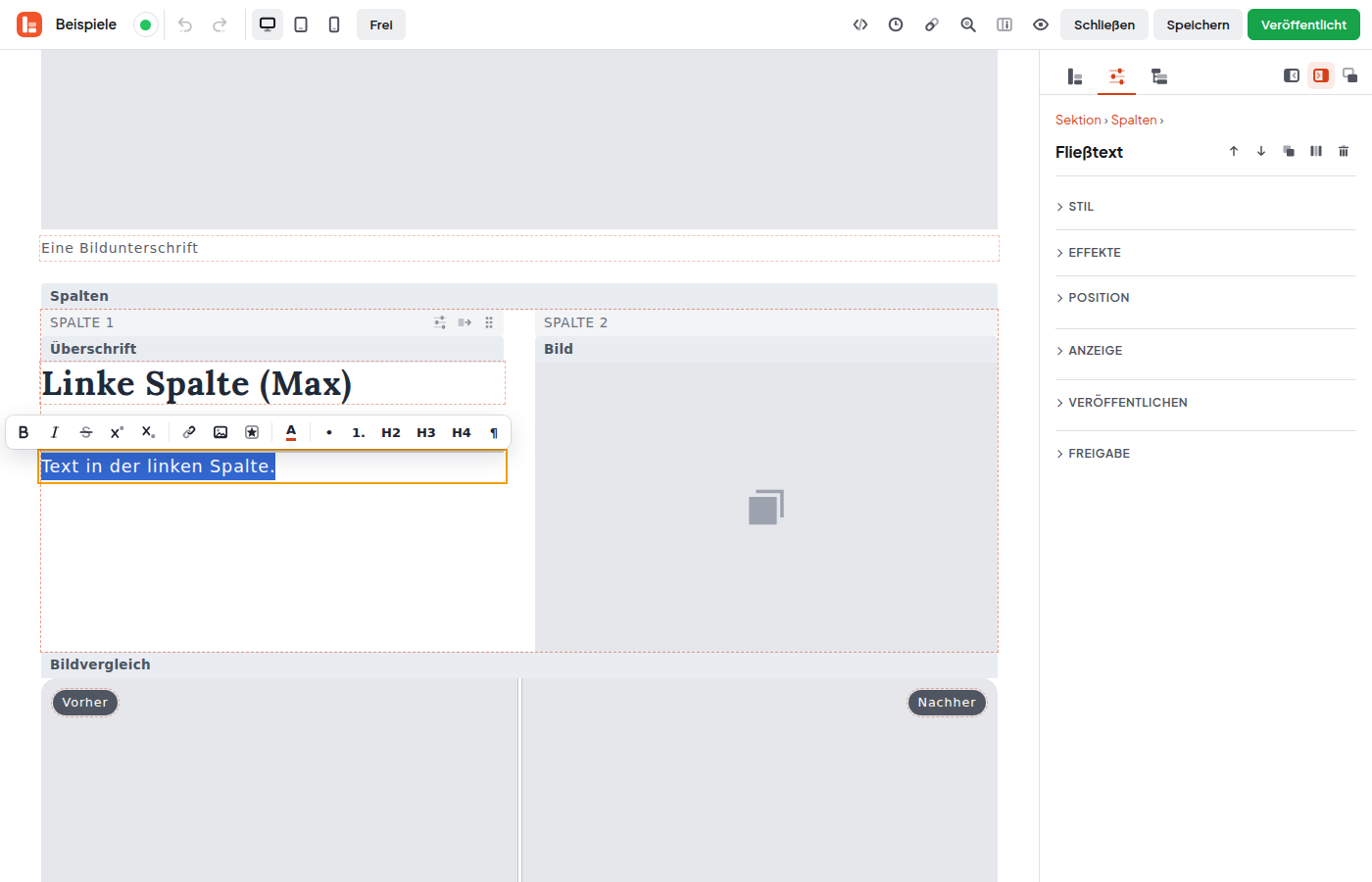Open the structure tree tab
The image size is (1372, 882).
[x=1158, y=76]
